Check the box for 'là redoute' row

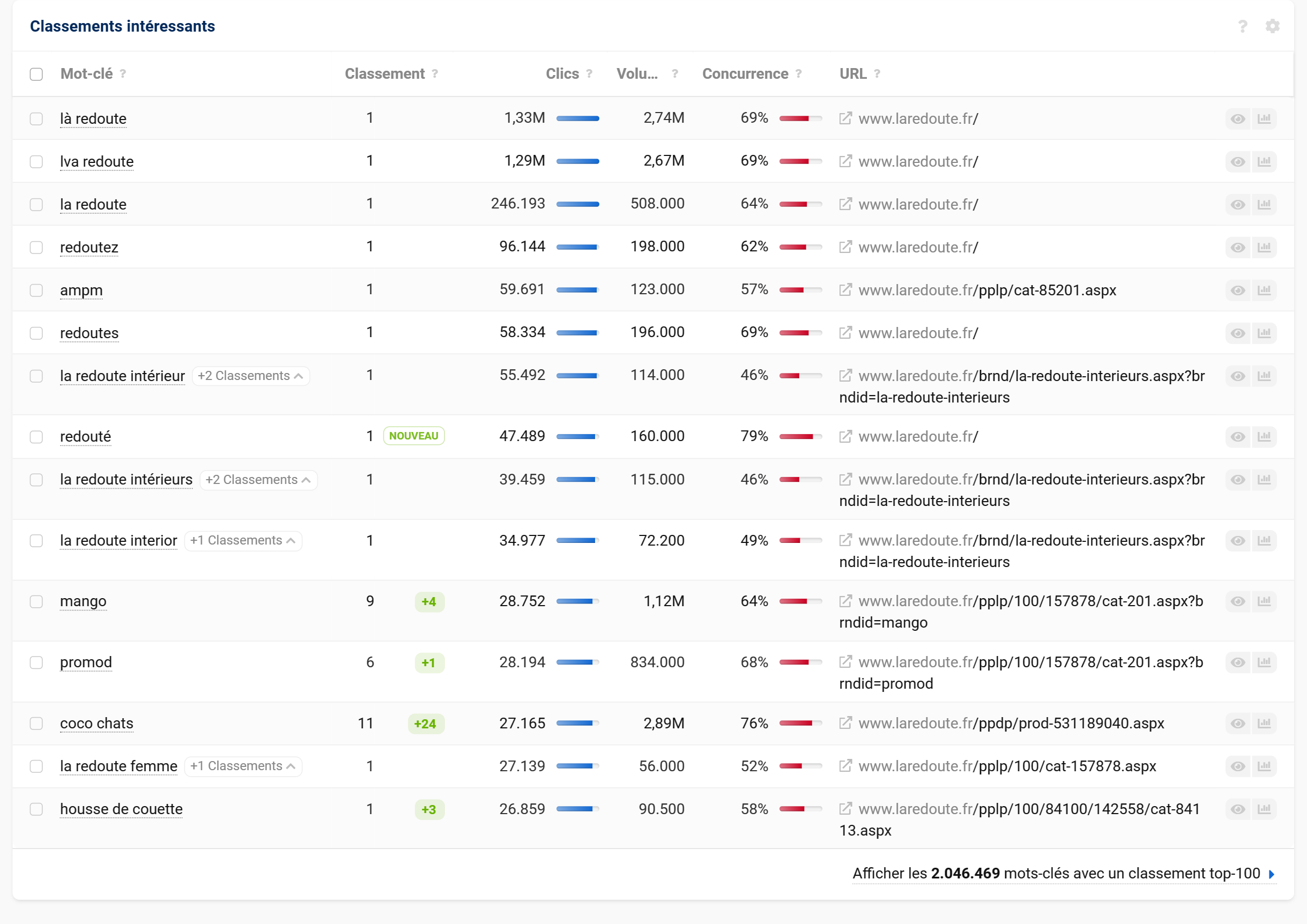(36, 119)
